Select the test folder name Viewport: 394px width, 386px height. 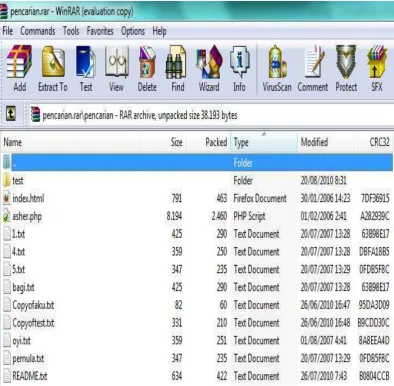[x=18, y=181]
